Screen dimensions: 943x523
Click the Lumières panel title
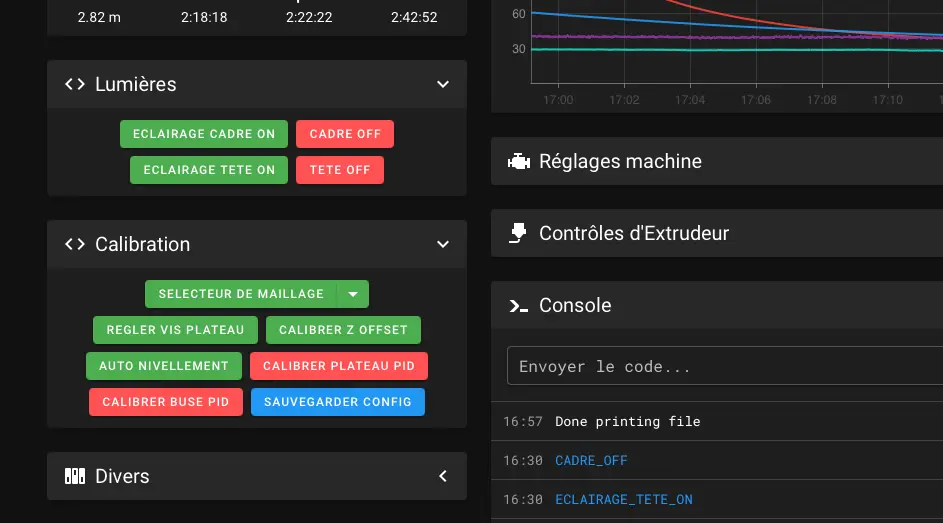(x=136, y=84)
